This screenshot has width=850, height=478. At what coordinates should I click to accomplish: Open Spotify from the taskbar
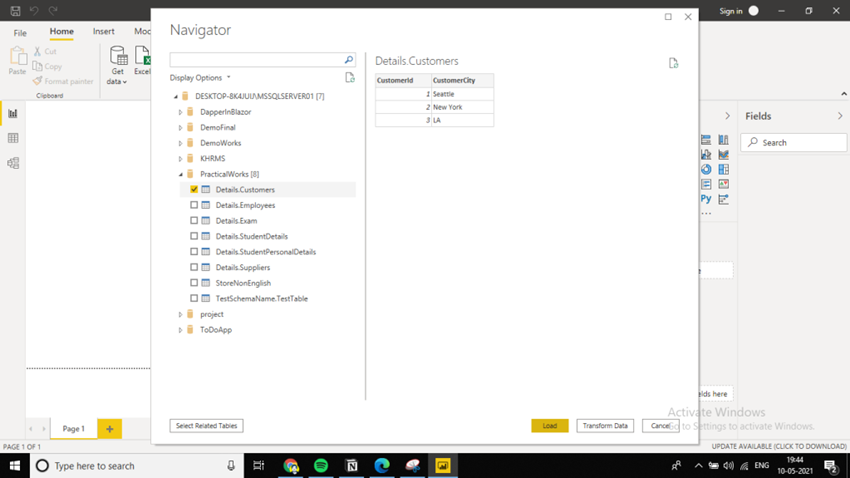pos(321,466)
